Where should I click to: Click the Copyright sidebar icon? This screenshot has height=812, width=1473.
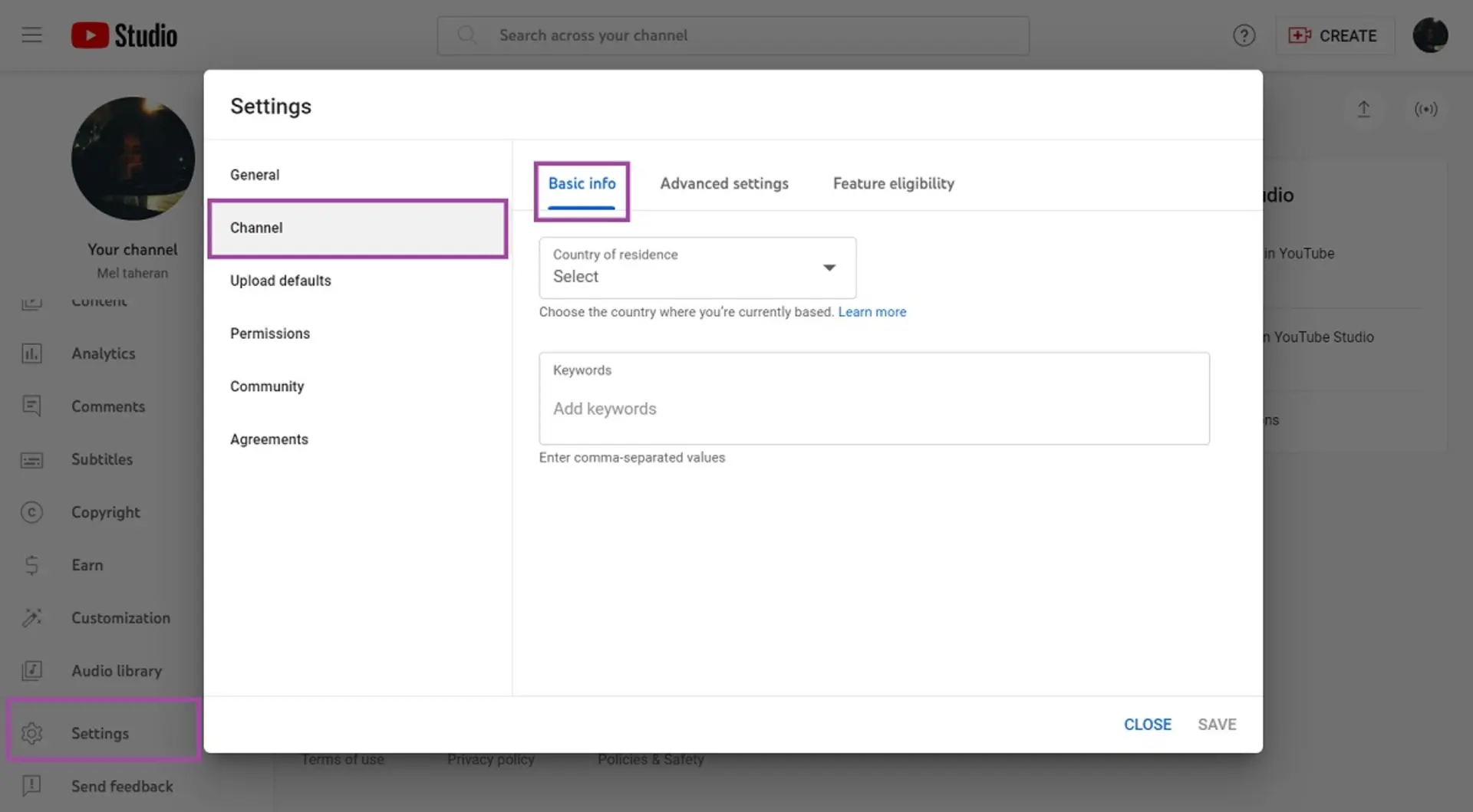[x=31, y=512]
